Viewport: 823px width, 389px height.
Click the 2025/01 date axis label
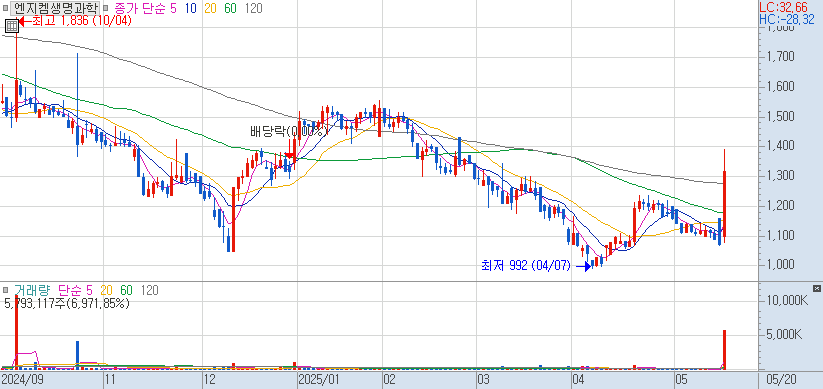click(x=318, y=379)
